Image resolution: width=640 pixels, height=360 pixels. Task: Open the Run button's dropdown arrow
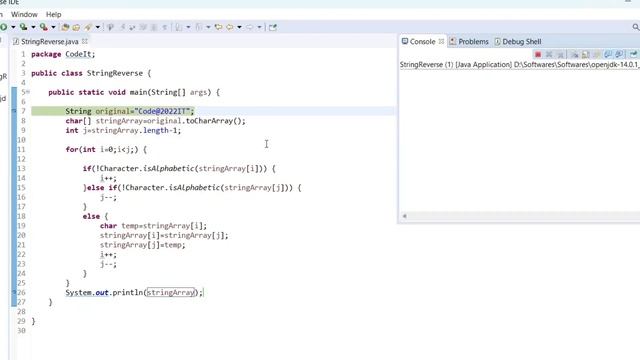pos(13,27)
